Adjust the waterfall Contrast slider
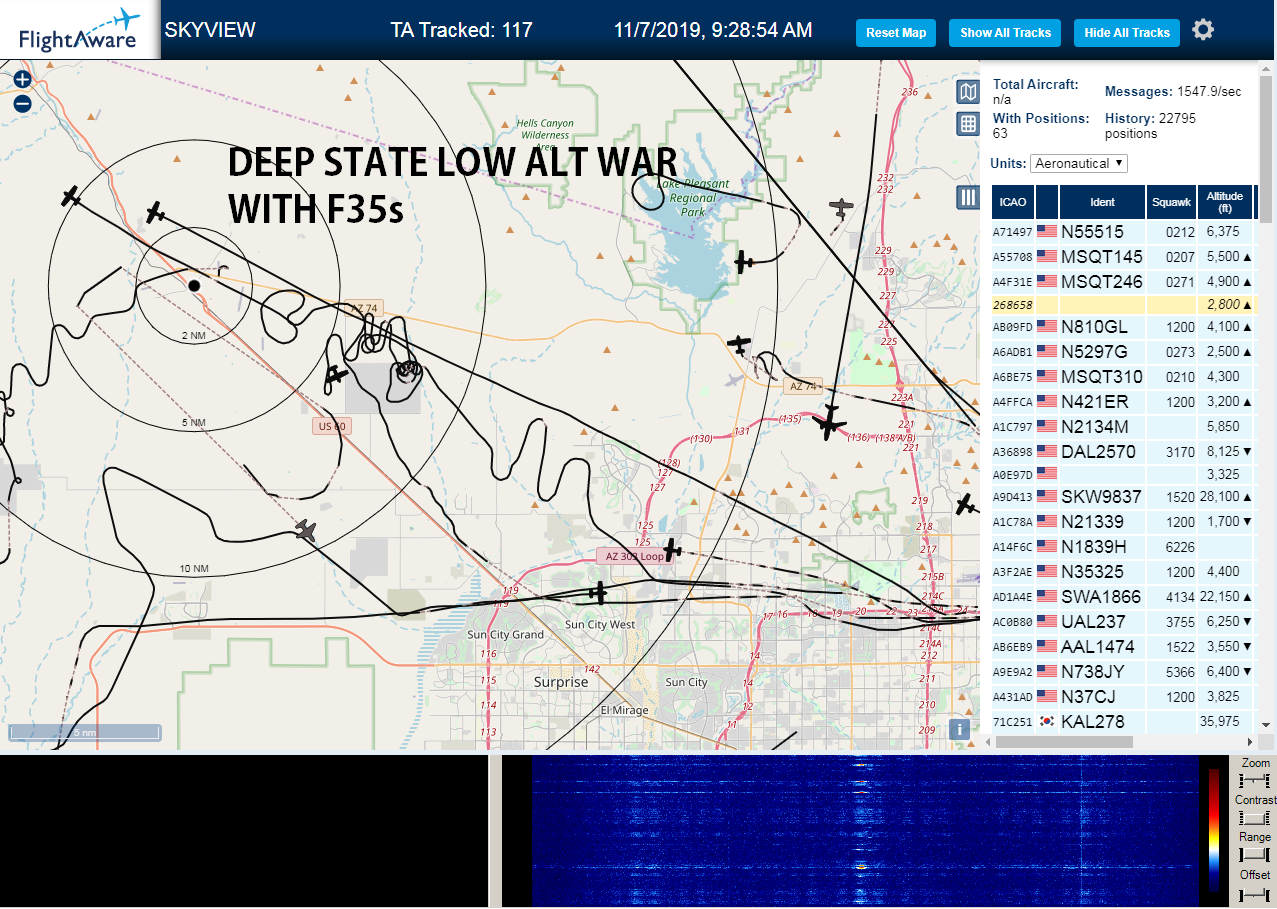 coord(1254,818)
